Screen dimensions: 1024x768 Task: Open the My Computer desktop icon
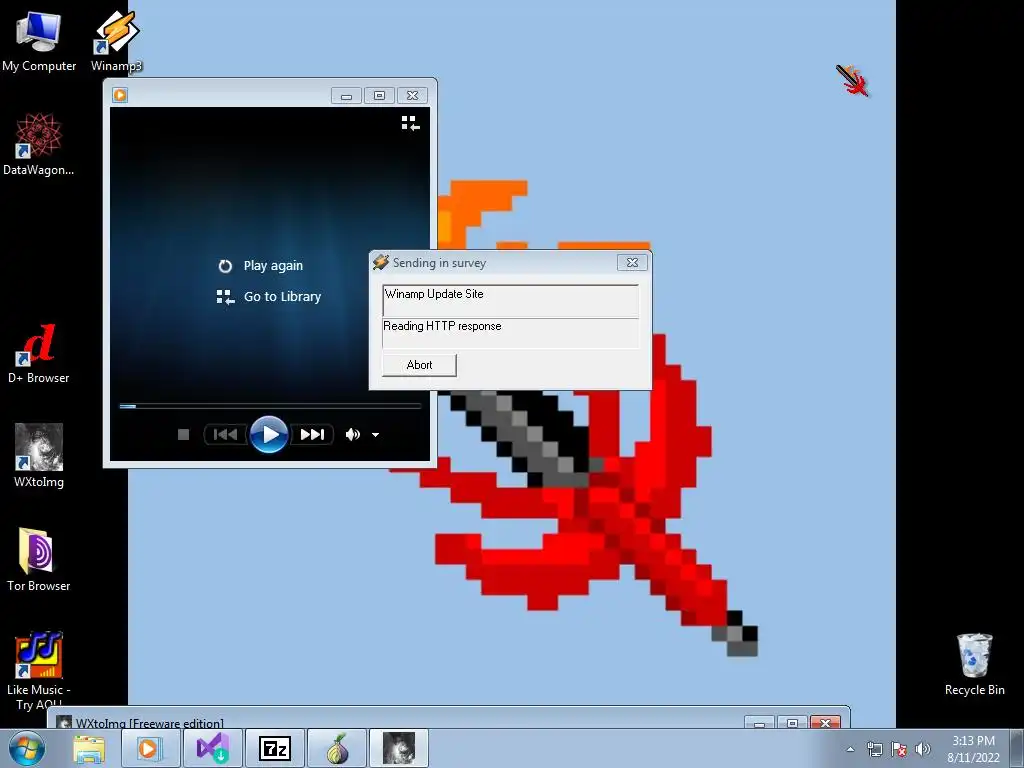tap(39, 40)
